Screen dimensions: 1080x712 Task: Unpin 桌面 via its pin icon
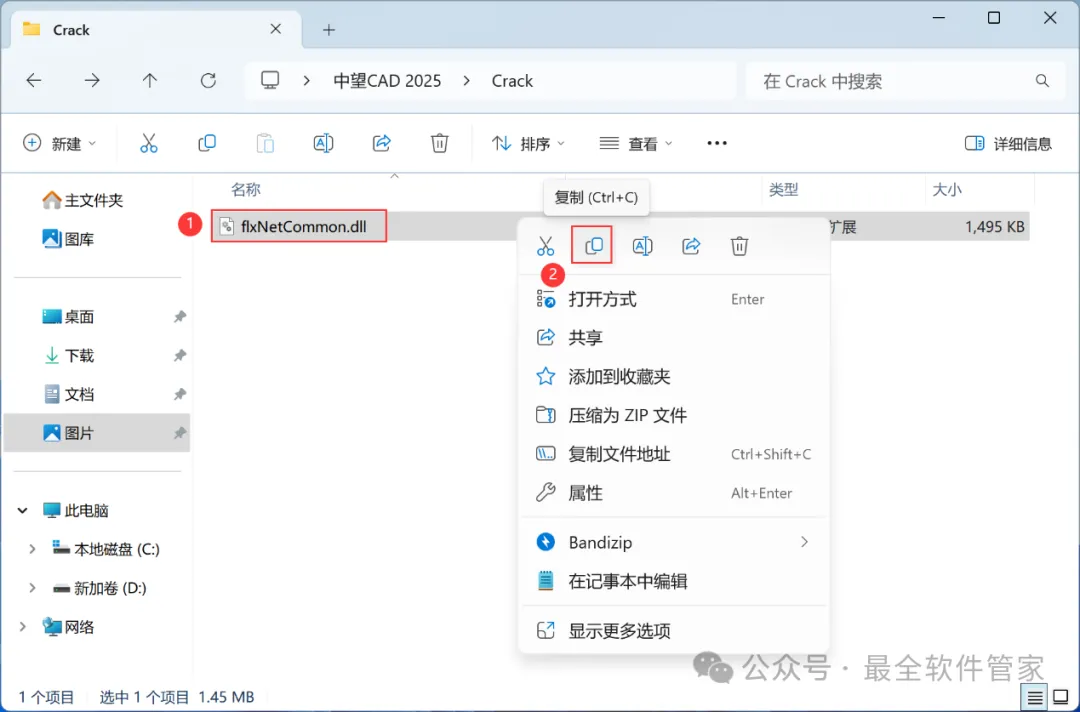[180, 317]
